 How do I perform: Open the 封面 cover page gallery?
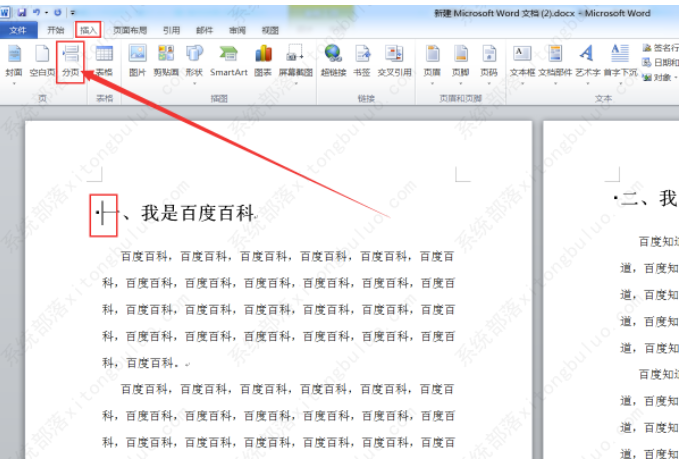point(14,63)
